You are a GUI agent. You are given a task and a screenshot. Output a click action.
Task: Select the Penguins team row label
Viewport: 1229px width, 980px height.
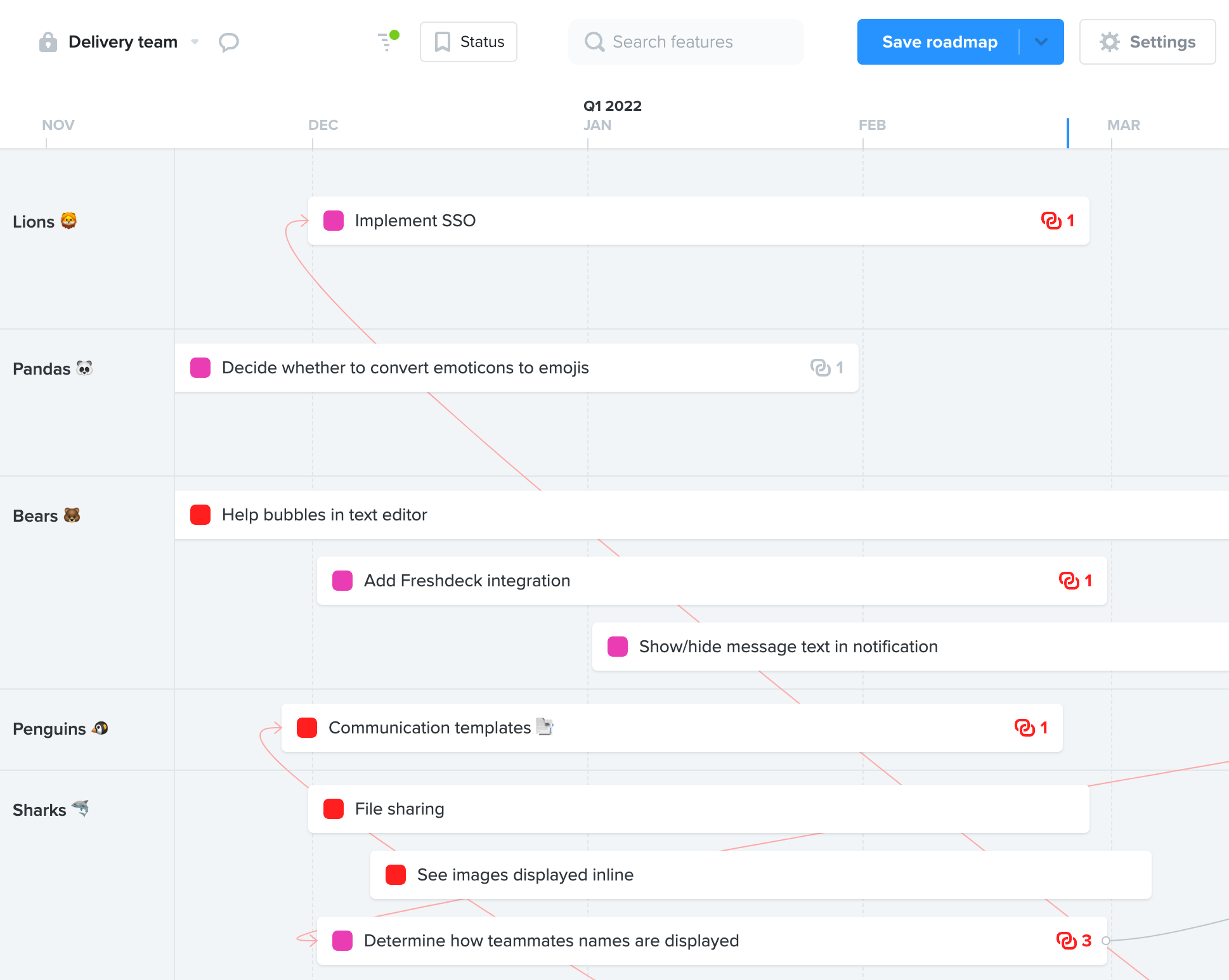click(x=60, y=728)
